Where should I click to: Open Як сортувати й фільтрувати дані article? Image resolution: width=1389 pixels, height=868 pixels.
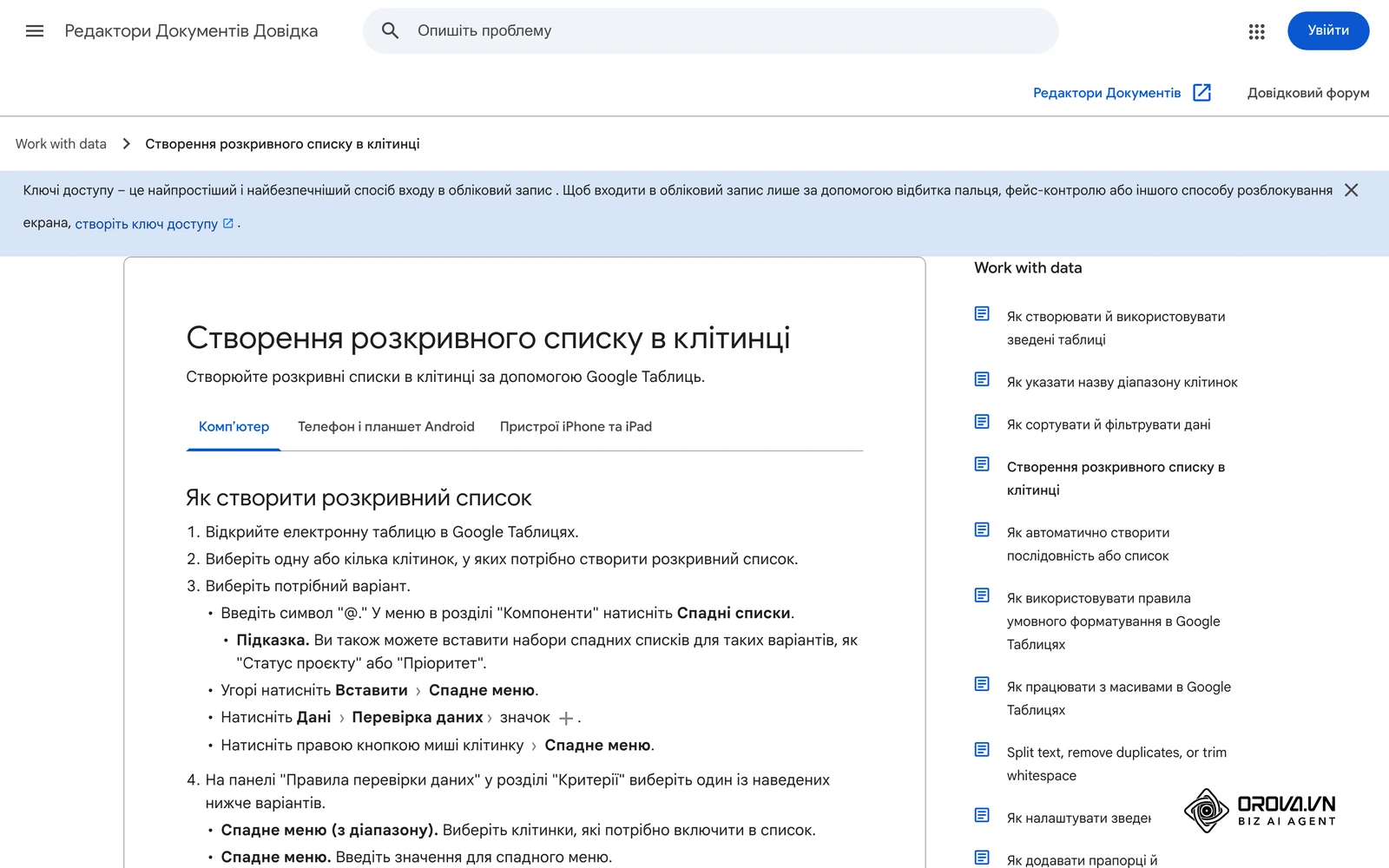click(1109, 424)
